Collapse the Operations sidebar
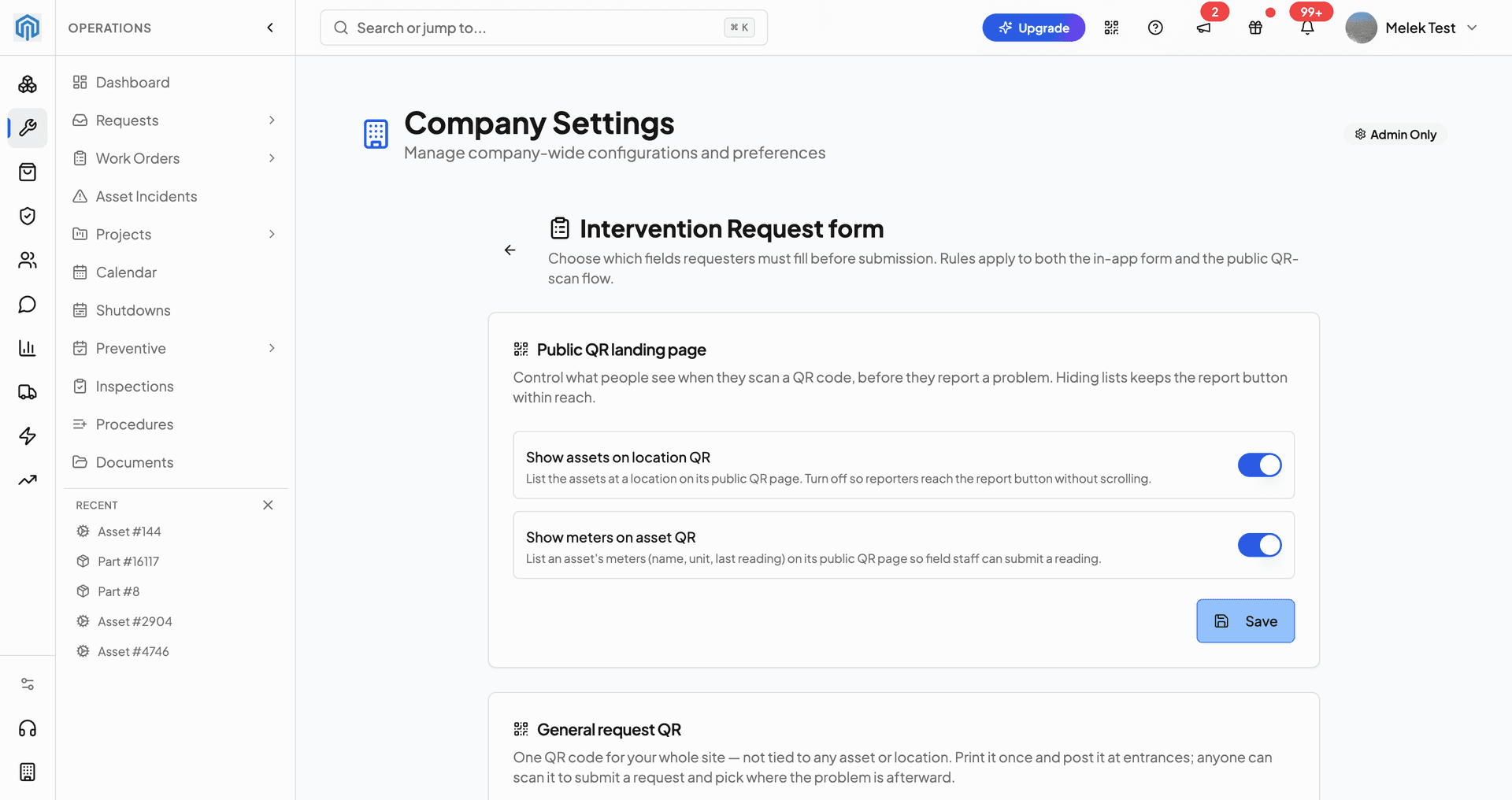The image size is (1512, 800). tap(270, 28)
